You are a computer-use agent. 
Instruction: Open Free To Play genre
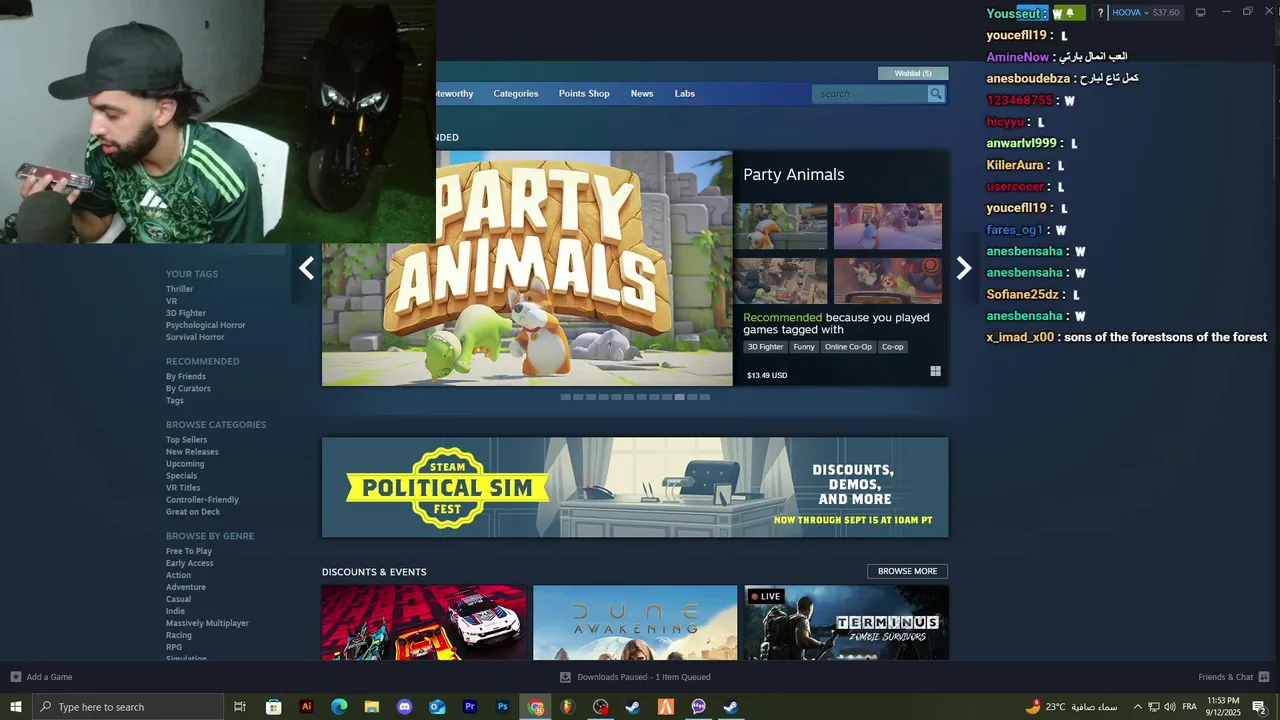click(x=189, y=551)
